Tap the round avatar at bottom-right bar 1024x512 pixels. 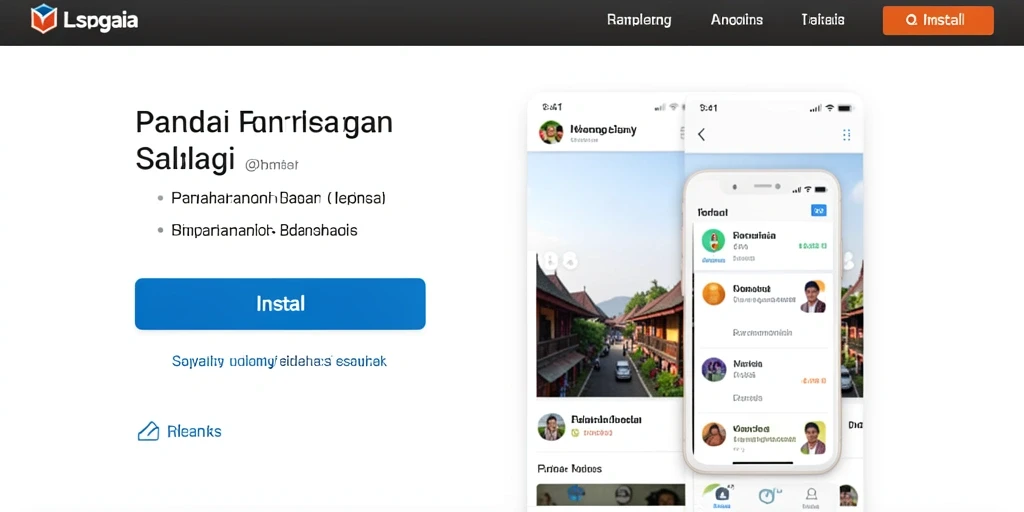click(x=848, y=495)
